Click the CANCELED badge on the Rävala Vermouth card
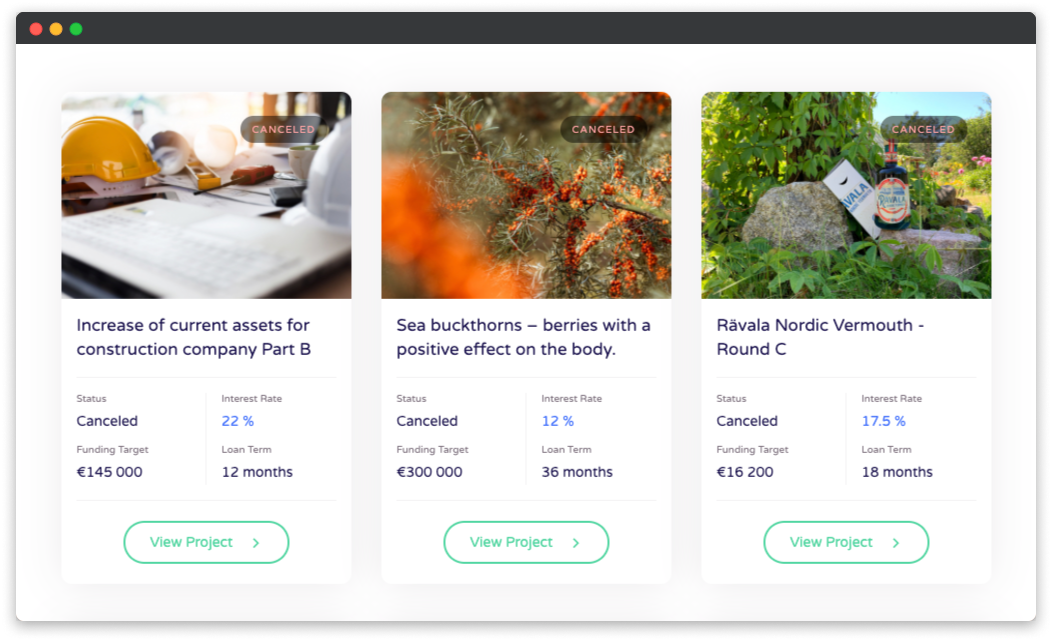The image size is (1052, 641). pos(922,129)
